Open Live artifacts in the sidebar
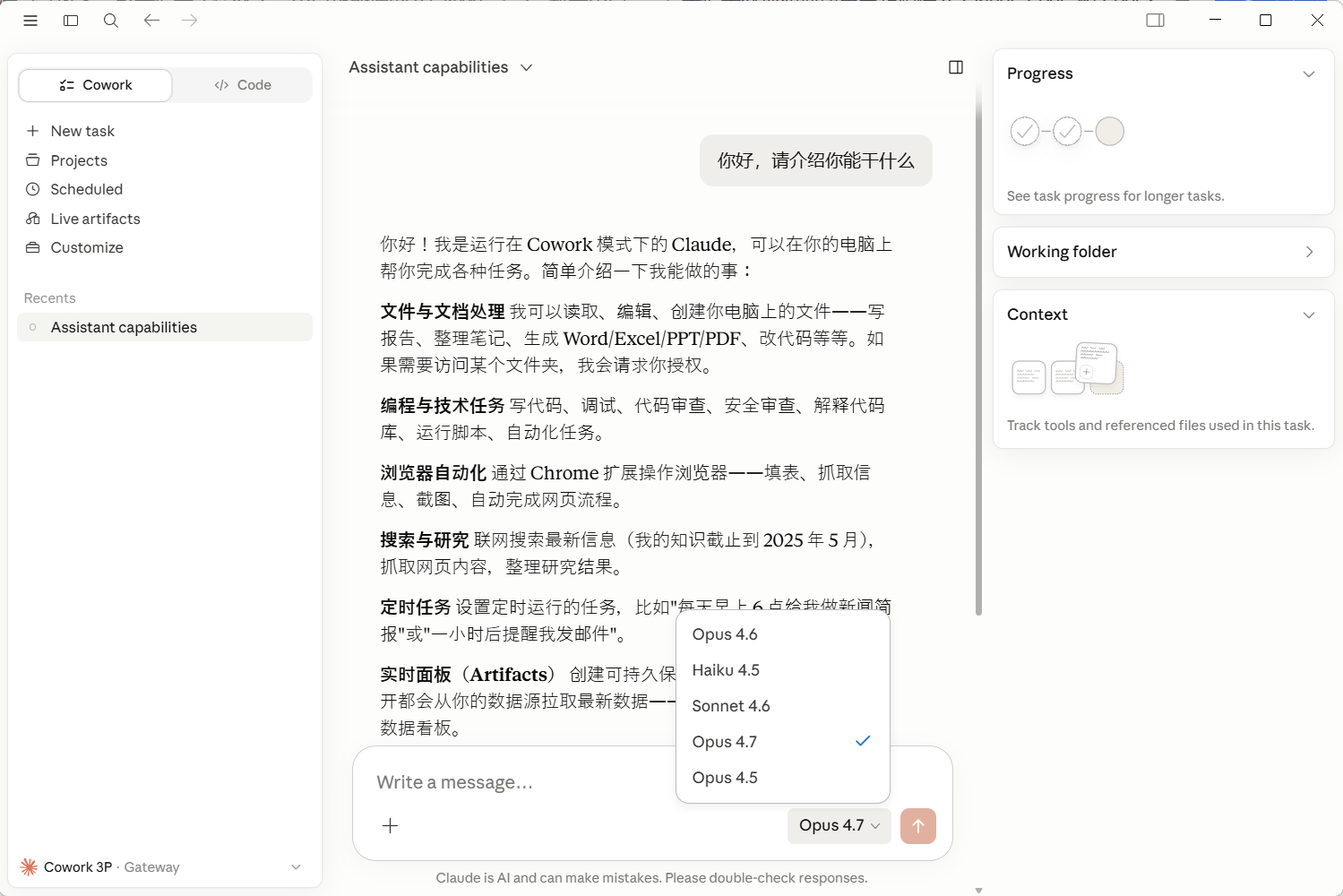Screen dimensions: 1343x896 [x=165, y=219]
